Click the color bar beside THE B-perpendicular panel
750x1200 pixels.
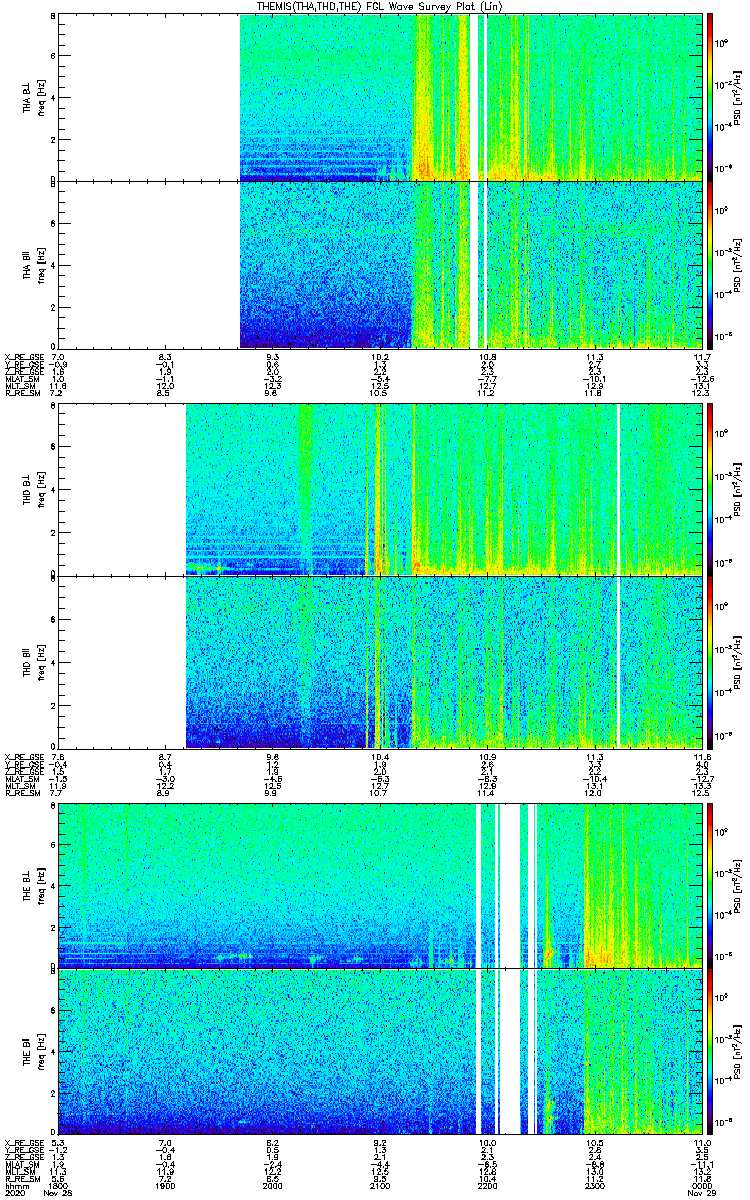pyautogui.click(x=709, y=885)
